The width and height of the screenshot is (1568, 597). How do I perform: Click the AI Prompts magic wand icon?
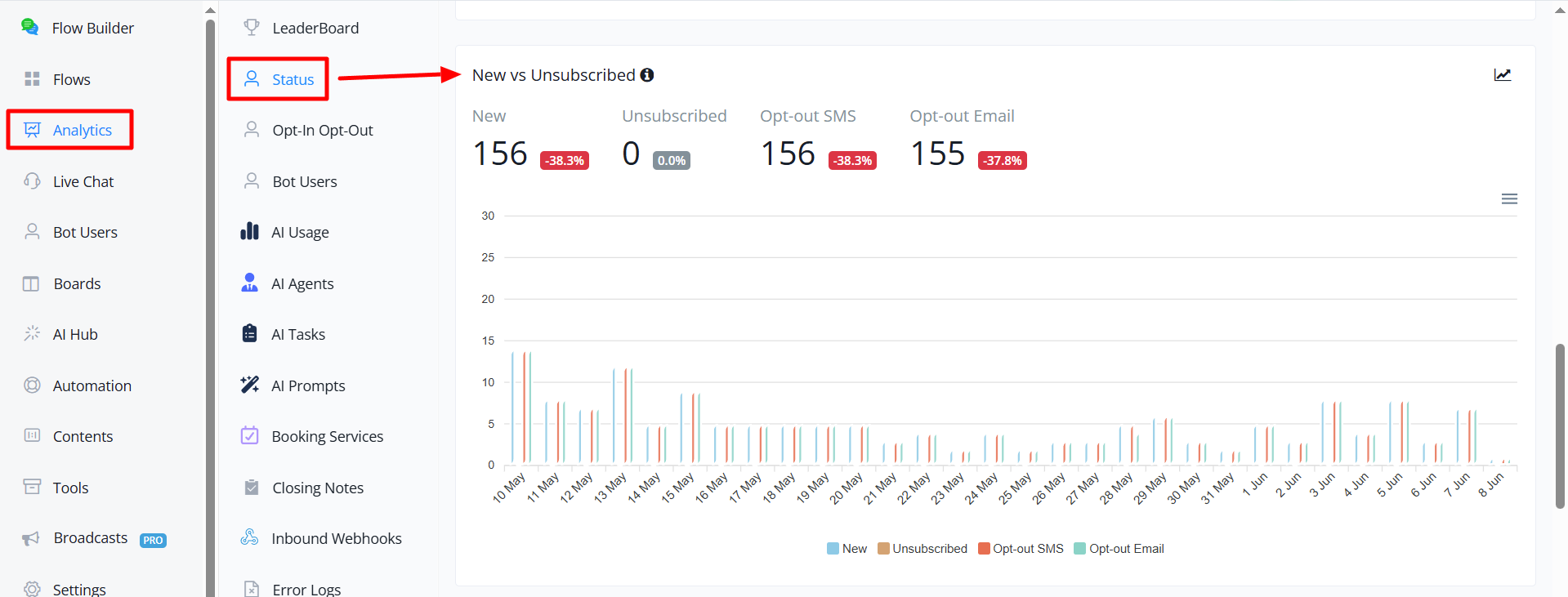click(x=250, y=385)
